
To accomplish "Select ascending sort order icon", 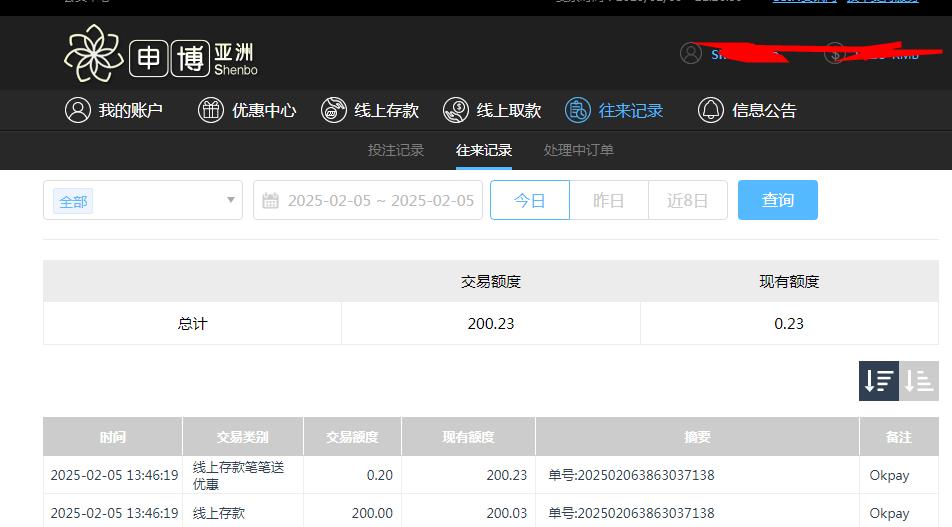I will pos(919,381).
